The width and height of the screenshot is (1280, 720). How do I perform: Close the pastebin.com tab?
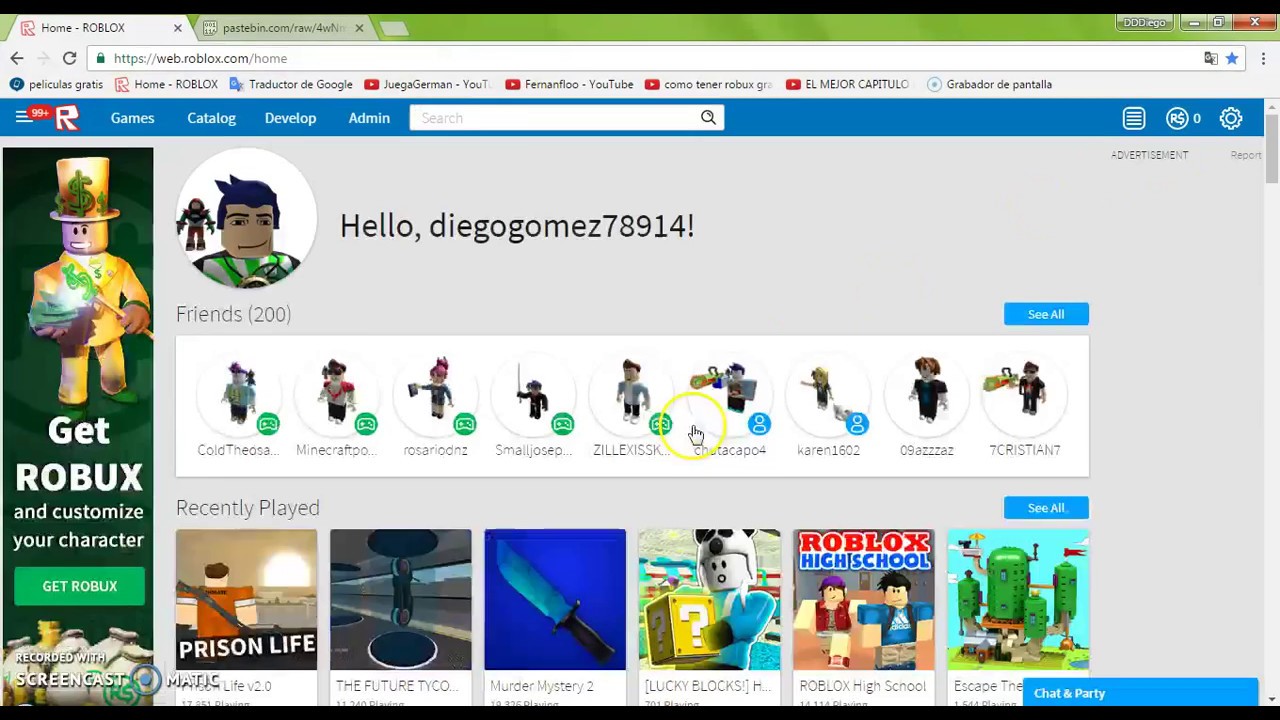coord(359,28)
